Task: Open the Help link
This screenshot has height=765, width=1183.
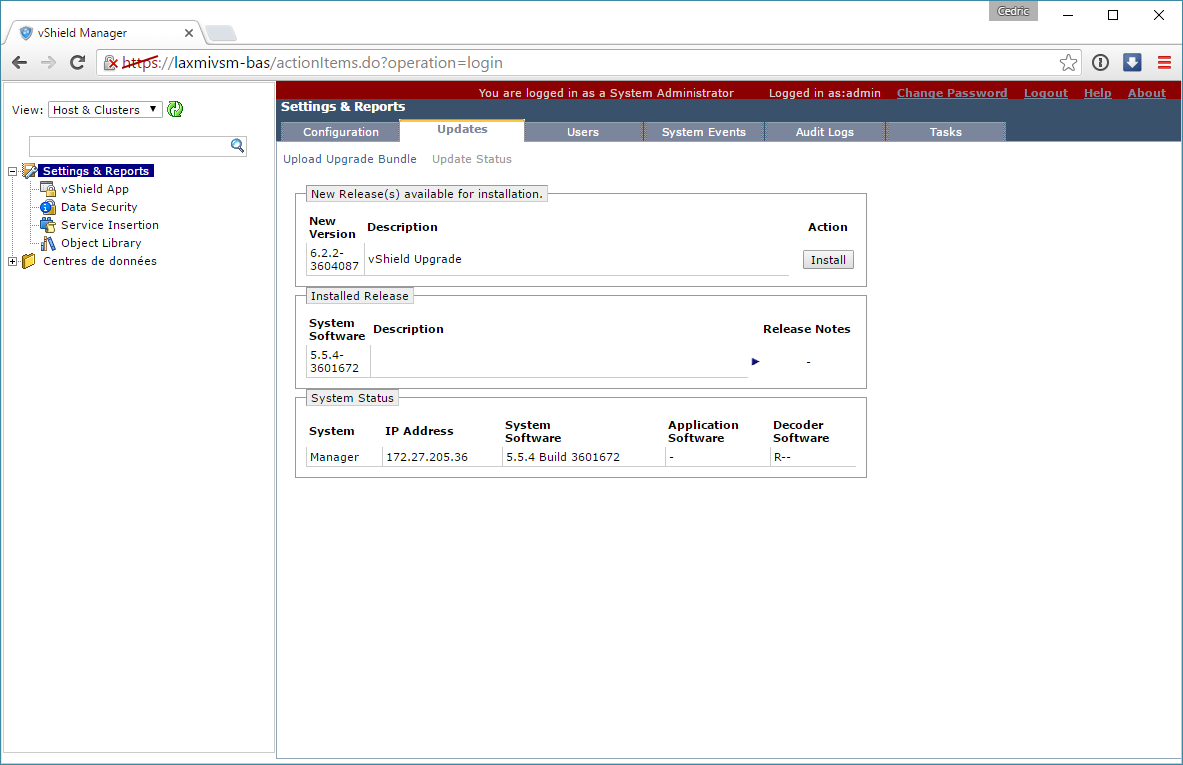Action: tap(1097, 93)
